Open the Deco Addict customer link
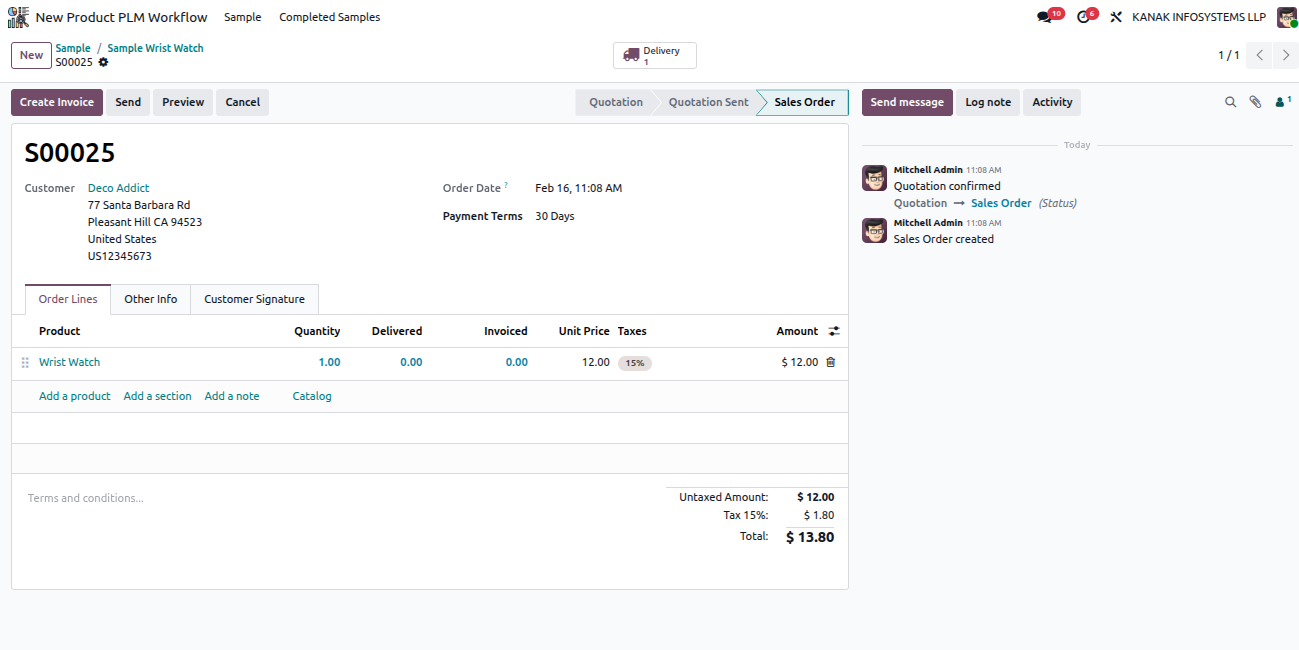 pyautogui.click(x=118, y=188)
